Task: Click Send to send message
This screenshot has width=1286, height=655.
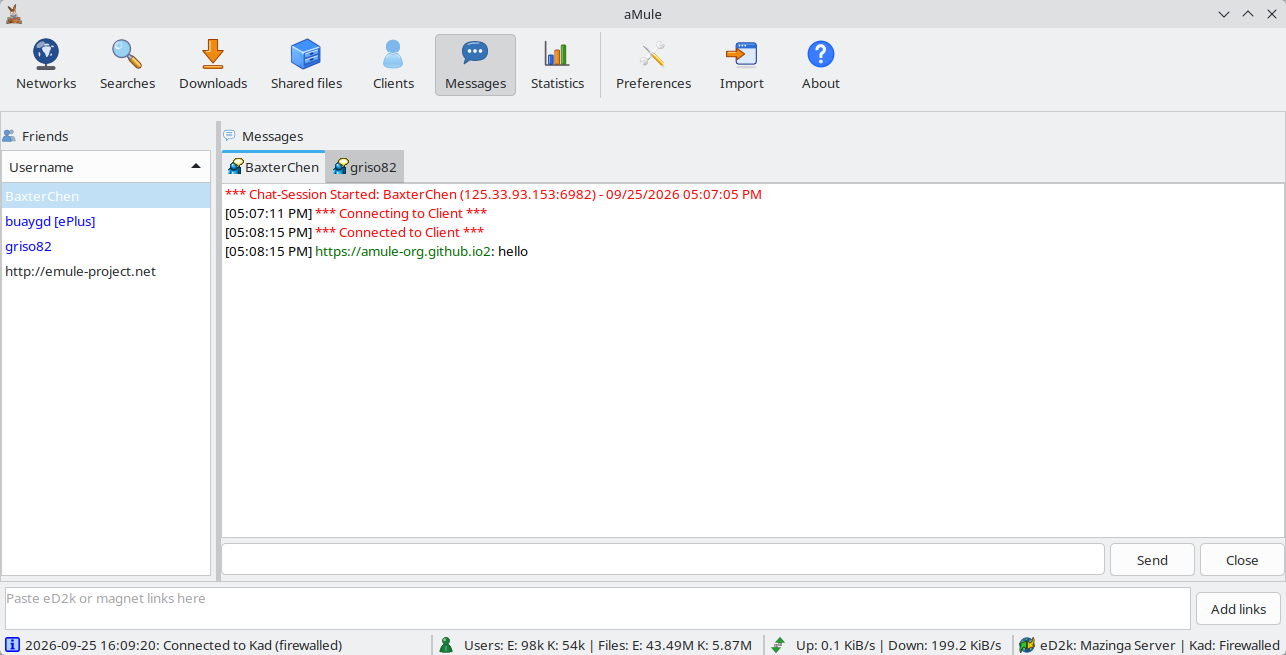Action: point(1152,560)
